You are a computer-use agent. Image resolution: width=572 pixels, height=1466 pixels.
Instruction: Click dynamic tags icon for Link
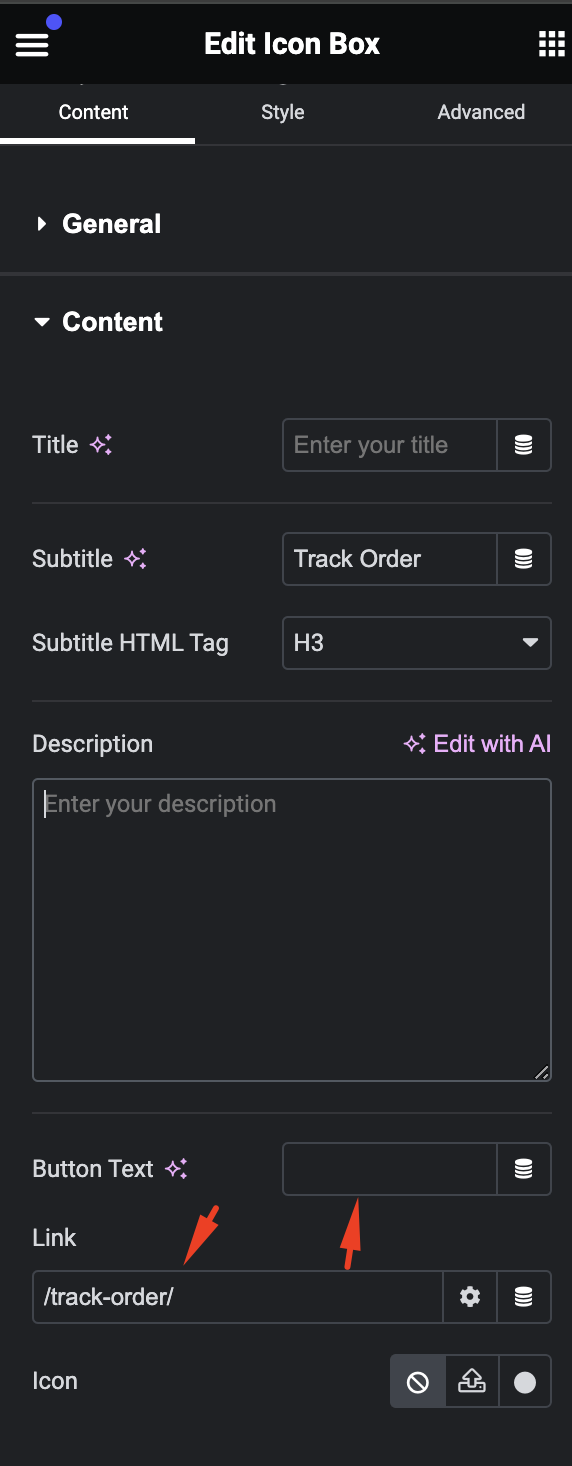(x=523, y=1297)
